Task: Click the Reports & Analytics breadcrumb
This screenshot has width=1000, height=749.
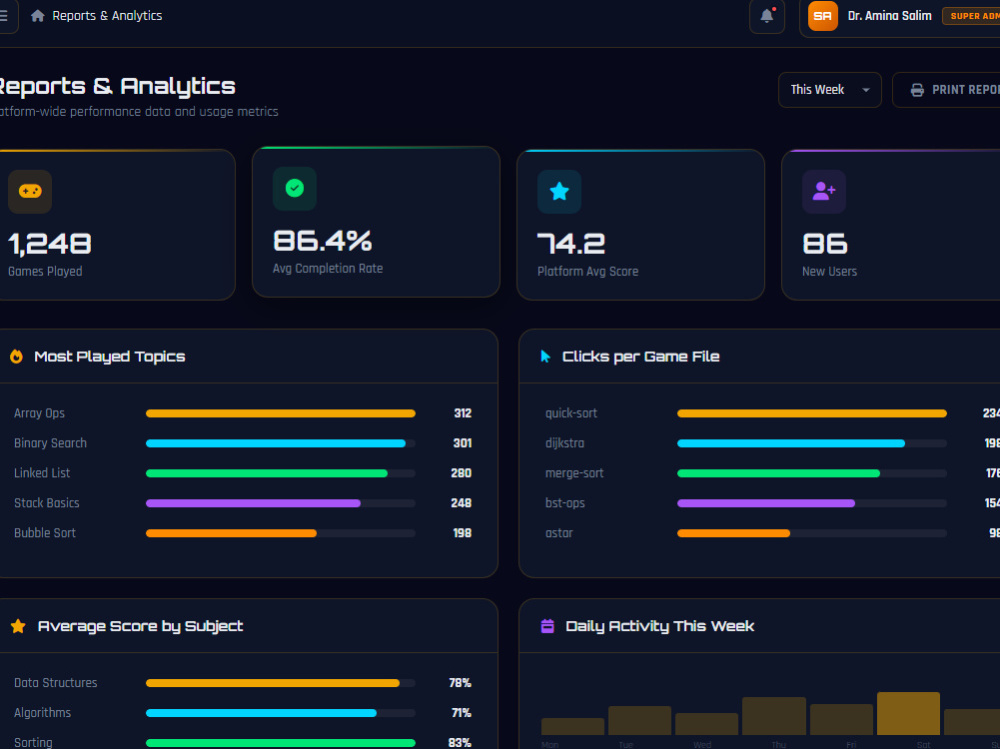Action: pos(107,16)
